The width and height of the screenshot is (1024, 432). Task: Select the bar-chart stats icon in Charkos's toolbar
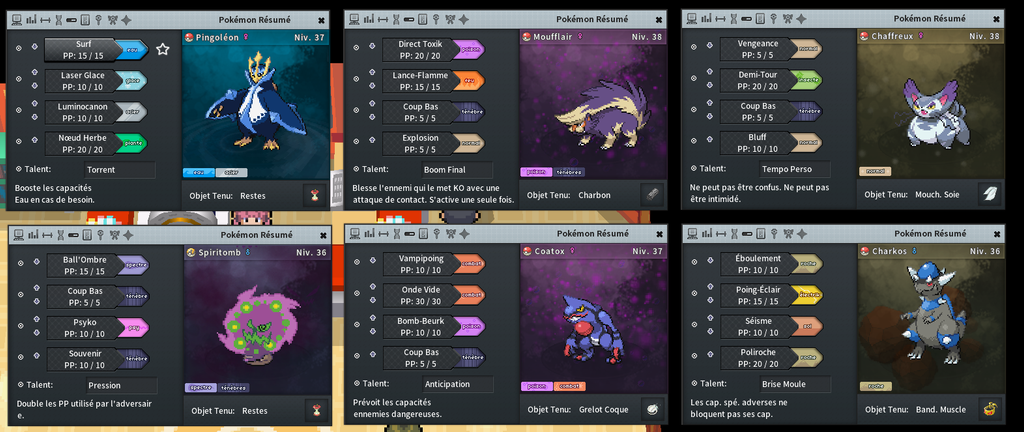pyautogui.click(x=706, y=233)
